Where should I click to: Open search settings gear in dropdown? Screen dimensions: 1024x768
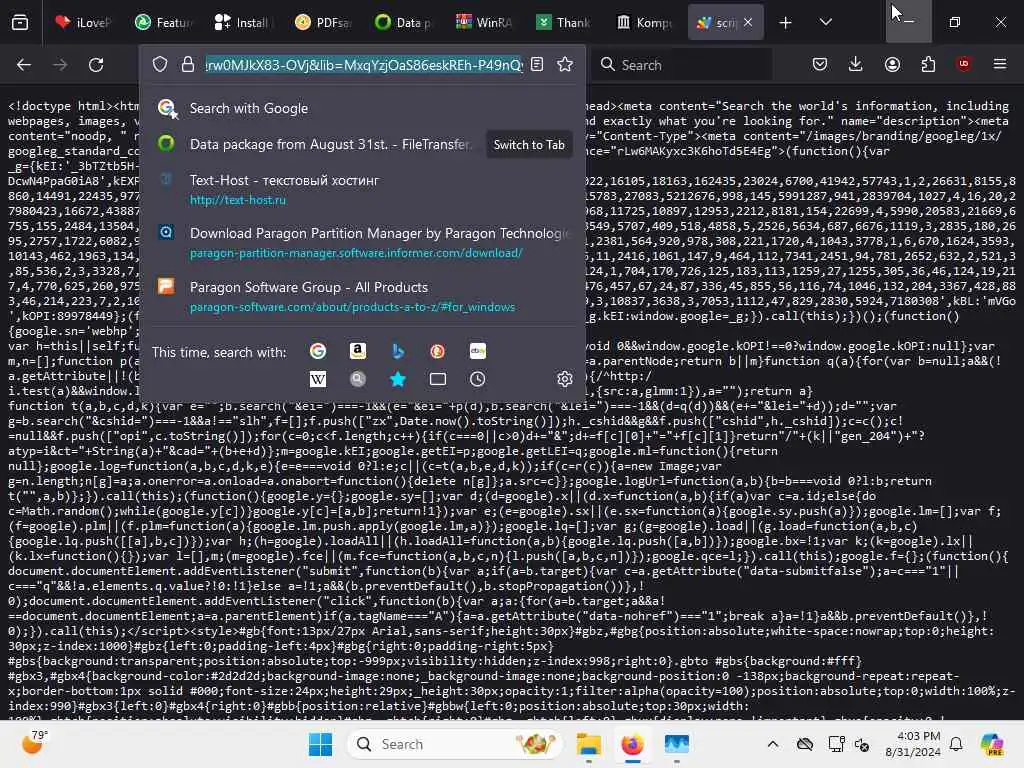(564, 379)
